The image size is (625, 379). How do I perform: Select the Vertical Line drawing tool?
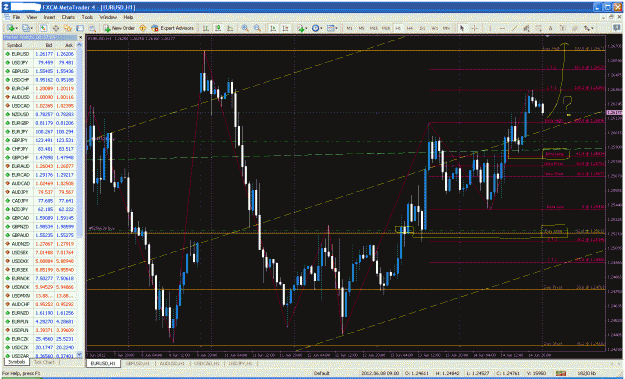490,28
